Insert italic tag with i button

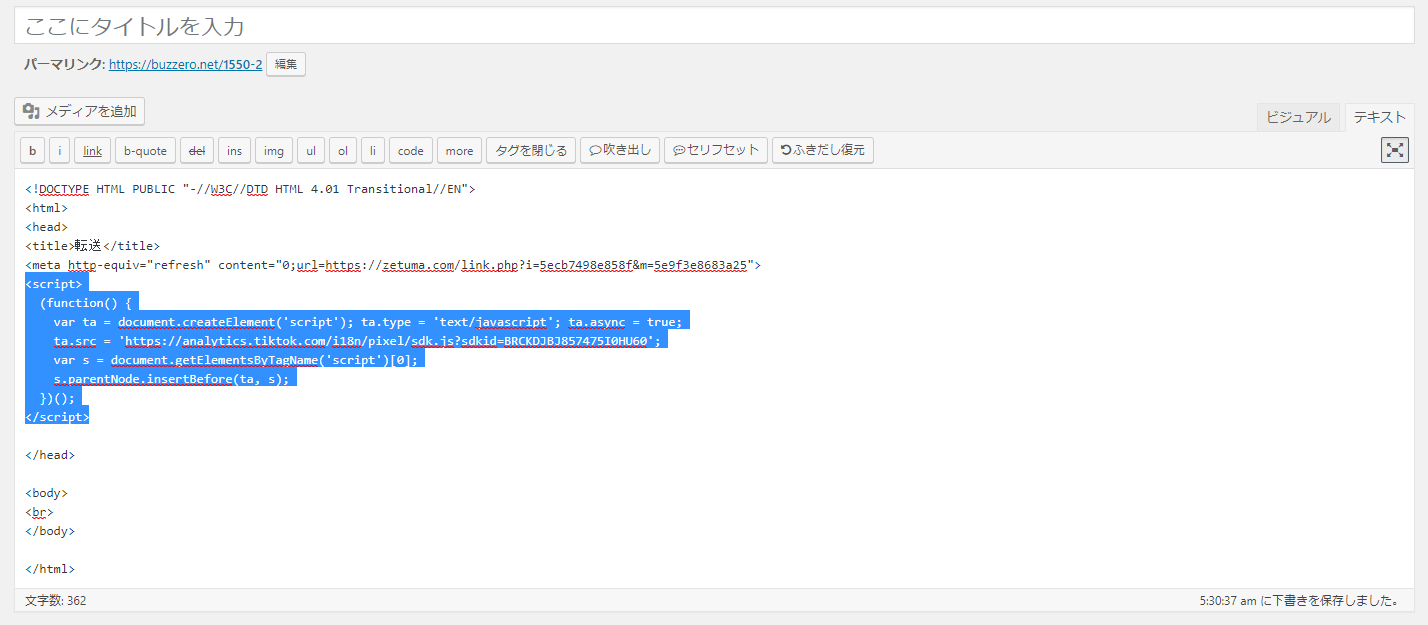59,151
